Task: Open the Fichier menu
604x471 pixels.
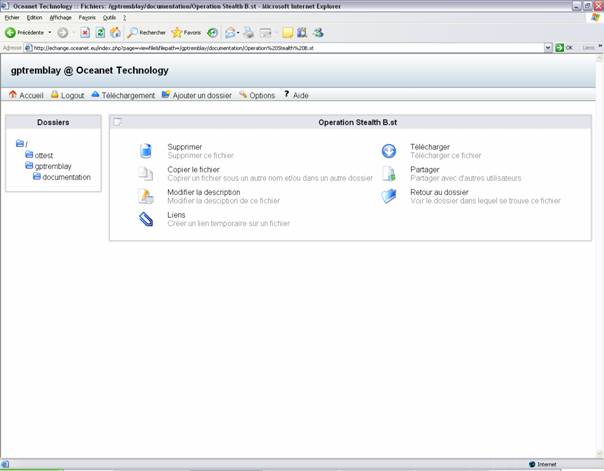Action: coord(12,18)
